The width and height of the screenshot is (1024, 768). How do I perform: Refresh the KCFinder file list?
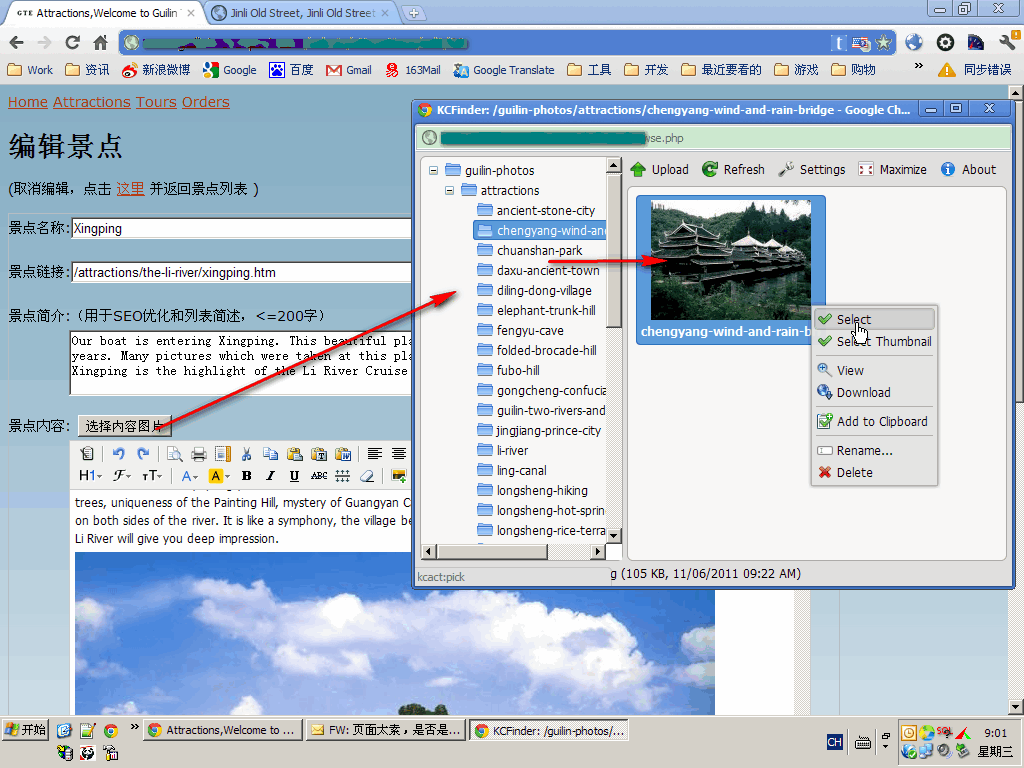pyautogui.click(x=710, y=170)
